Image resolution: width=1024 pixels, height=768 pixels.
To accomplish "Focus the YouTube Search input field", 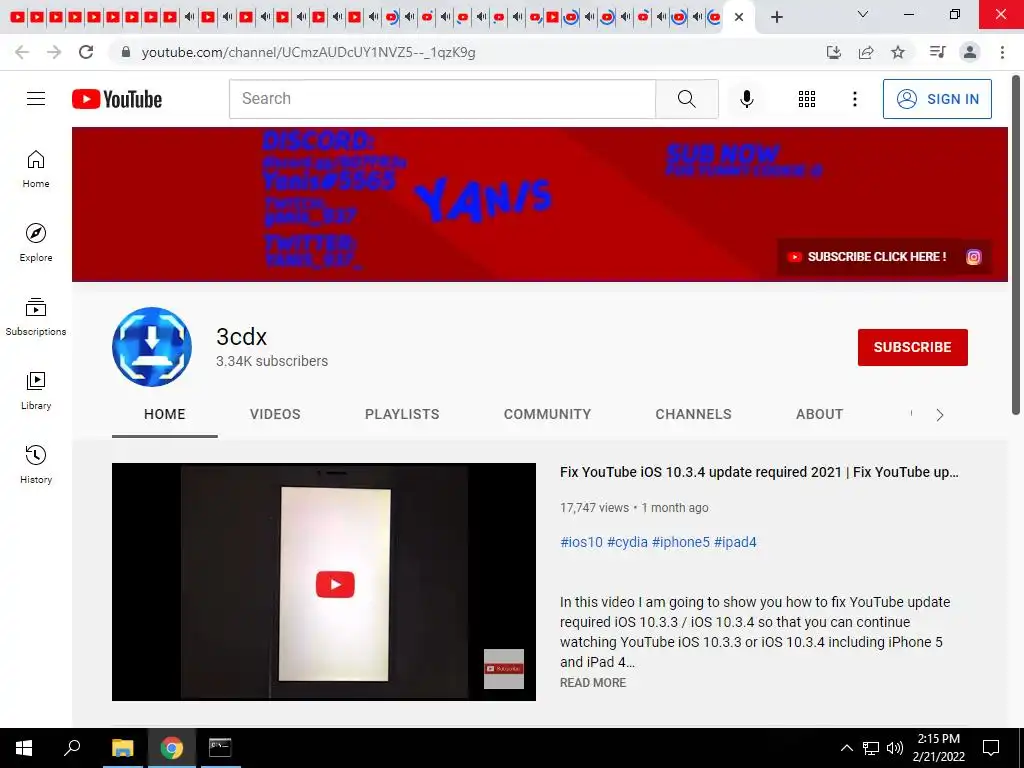I will pos(442,99).
